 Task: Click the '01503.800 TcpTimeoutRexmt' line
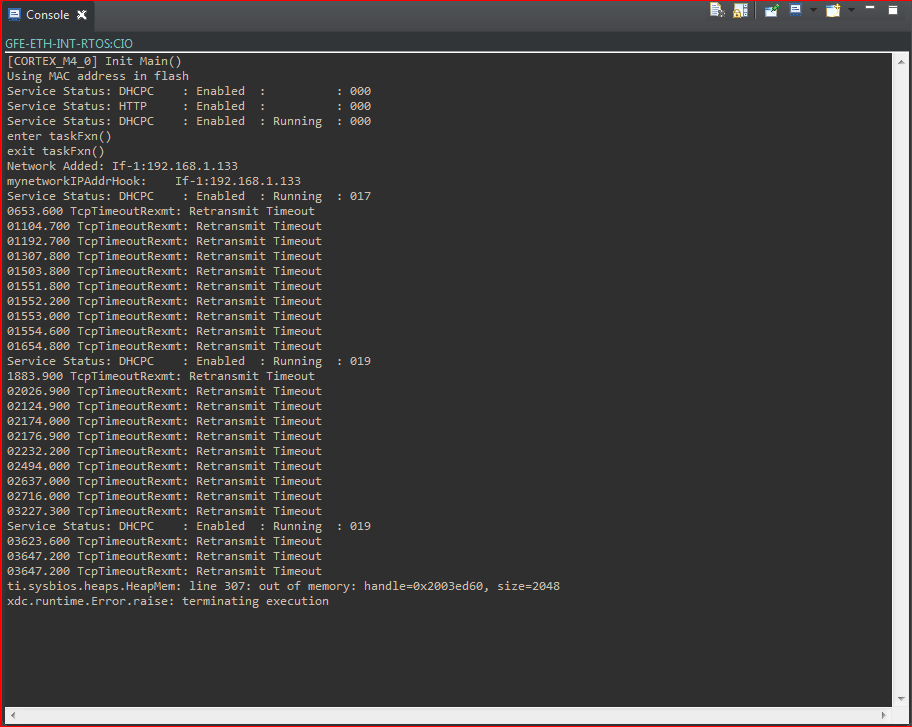[164, 271]
